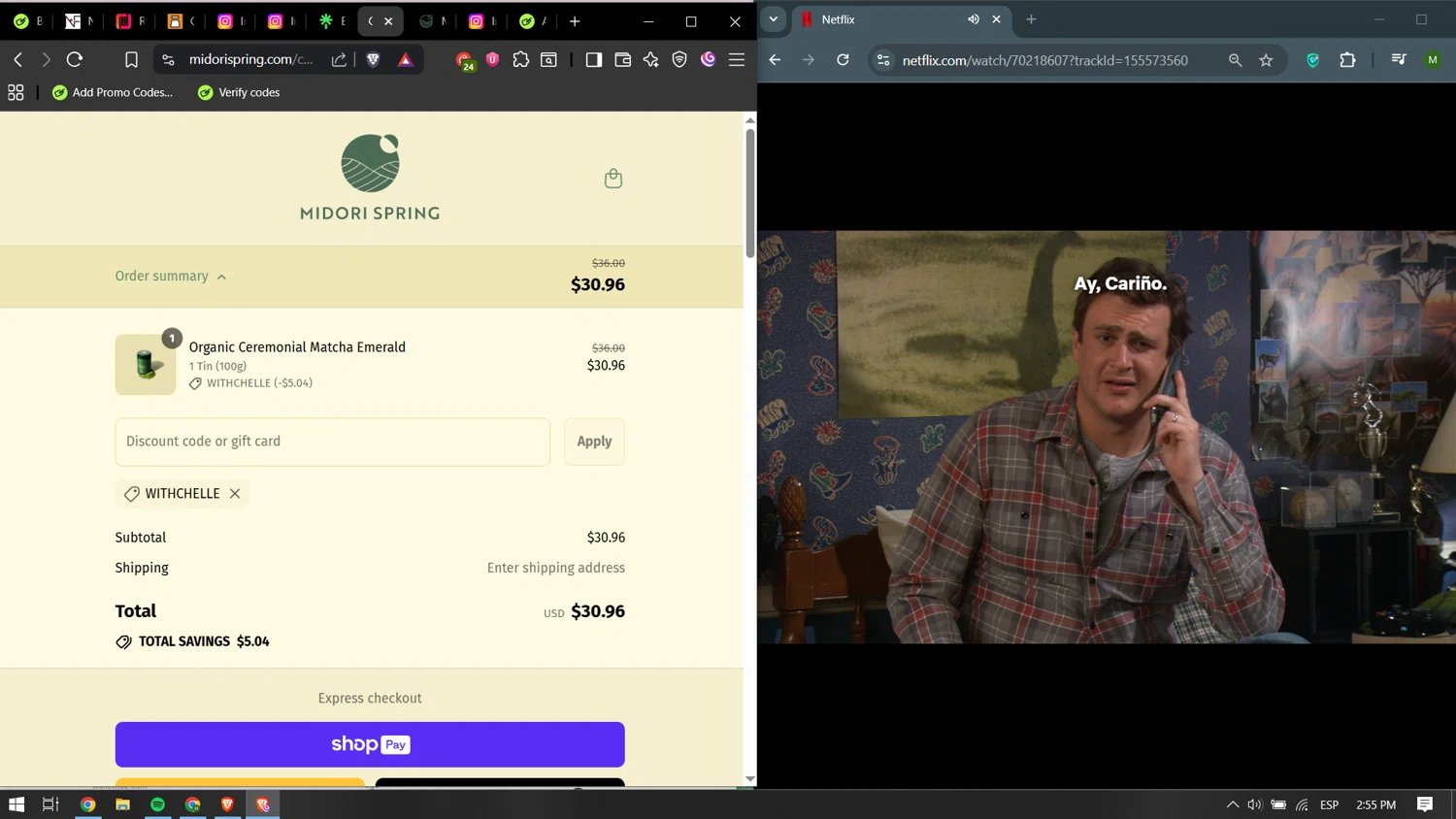Reload the Midori Spring checkout page
1456x819 pixels.
coord(75,60)
